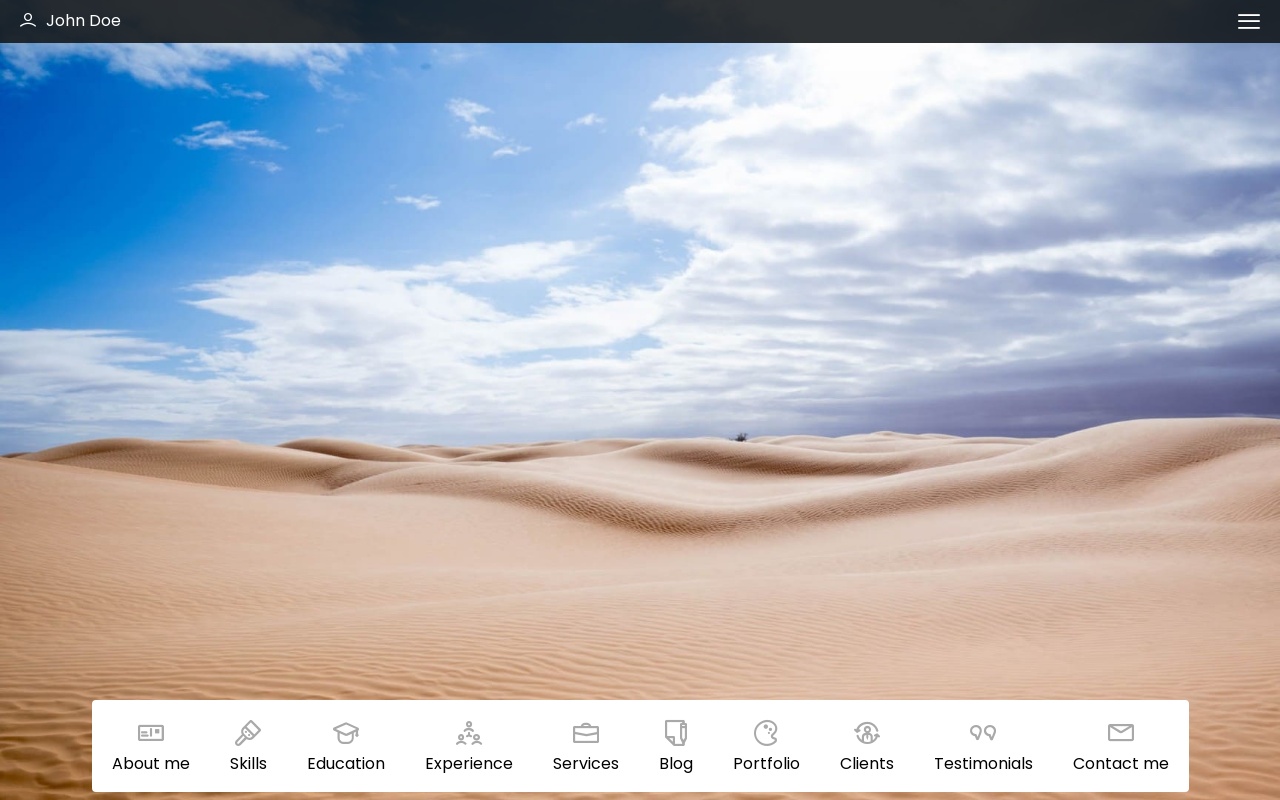Click the document icon above Blog
The image size is (1280, 800).
pos(676,733)
